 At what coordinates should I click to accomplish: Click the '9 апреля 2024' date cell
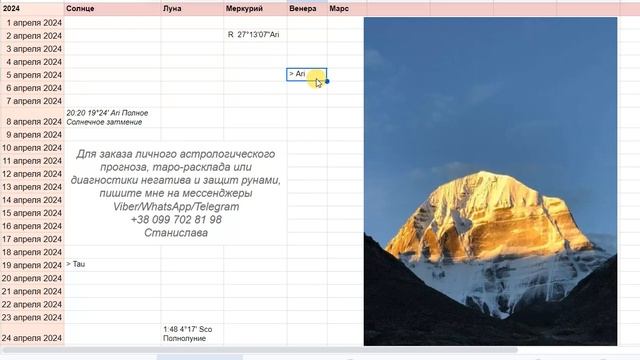click(x=32, y=135)
